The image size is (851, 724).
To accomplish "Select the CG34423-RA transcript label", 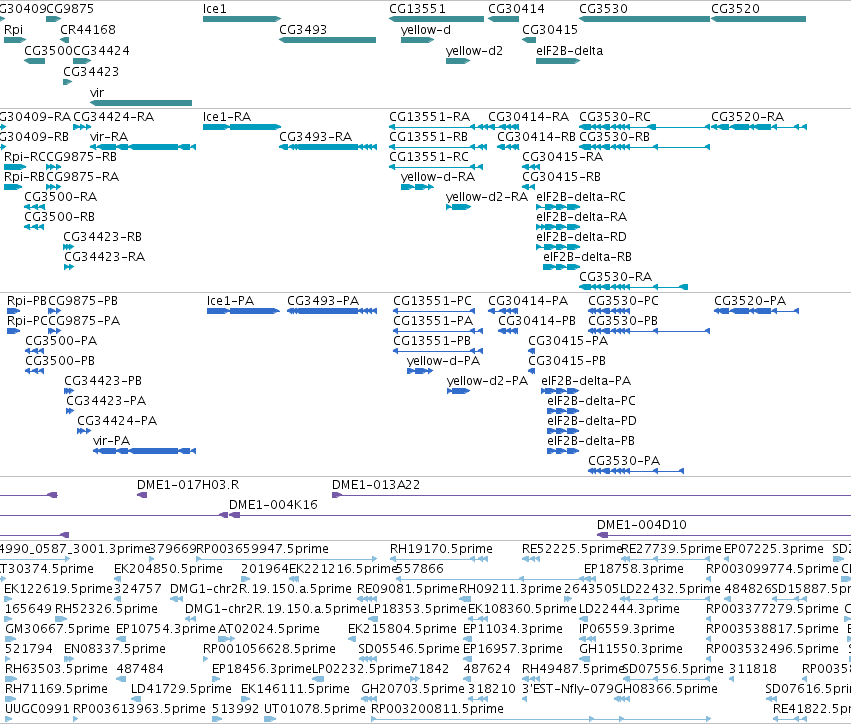I will [x=105, y=257].
